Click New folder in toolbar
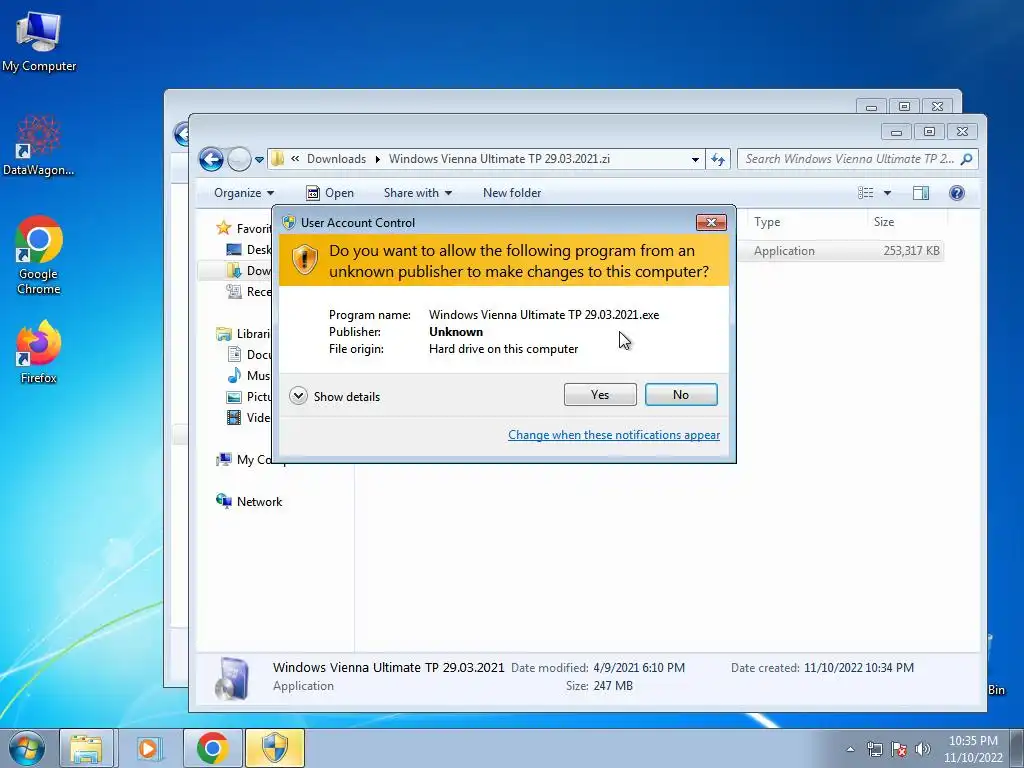Screen dimensions: 1024x768 (x=512, y=193)
